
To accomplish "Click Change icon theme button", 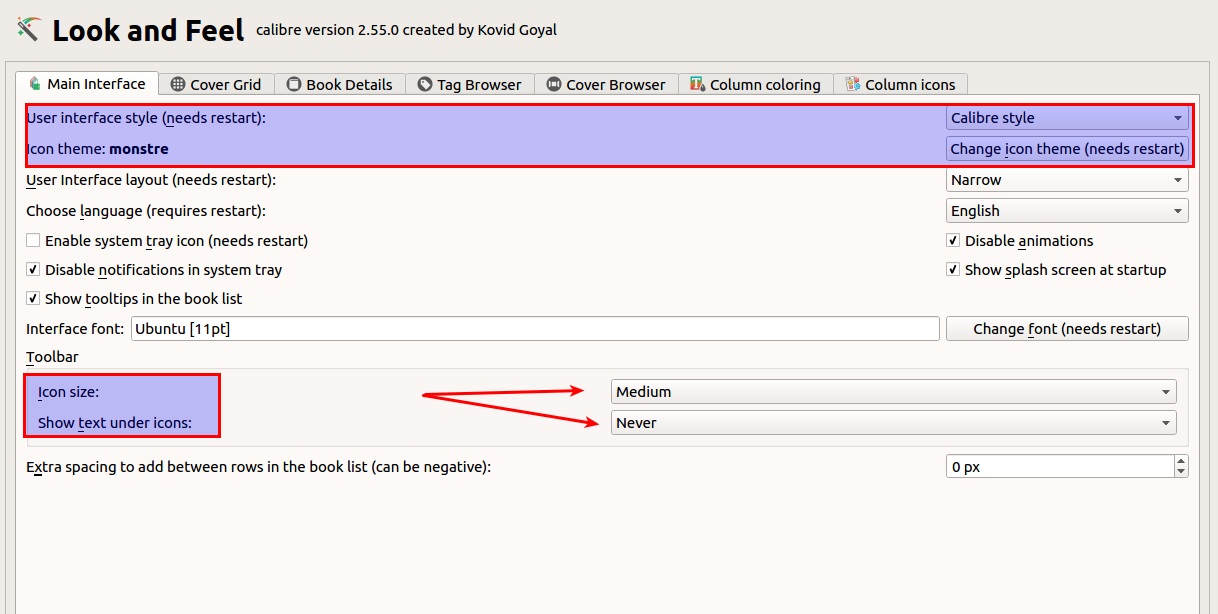I will [x=1067, y=149].
